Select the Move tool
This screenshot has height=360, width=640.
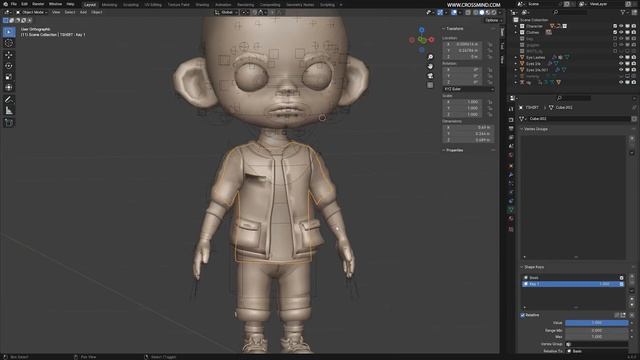[9, 55]
